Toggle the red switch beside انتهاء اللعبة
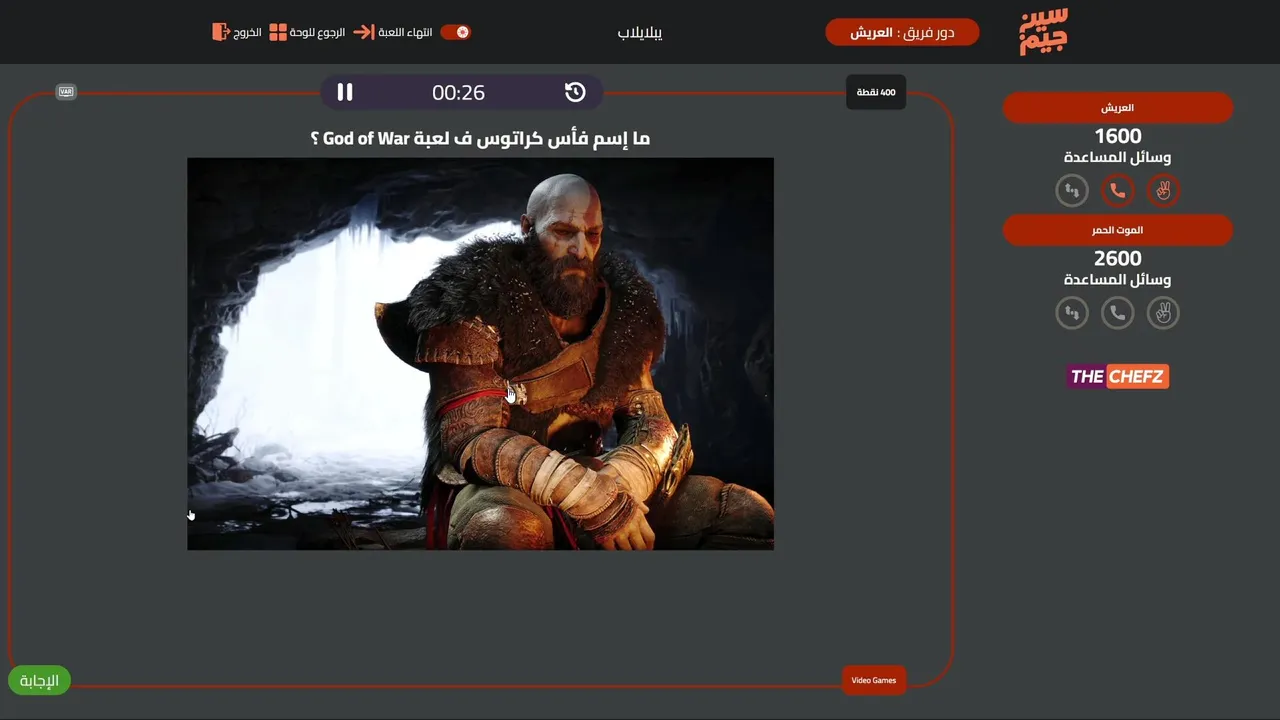The width and height of the screenshot is (1280, 720). point(456,32)
